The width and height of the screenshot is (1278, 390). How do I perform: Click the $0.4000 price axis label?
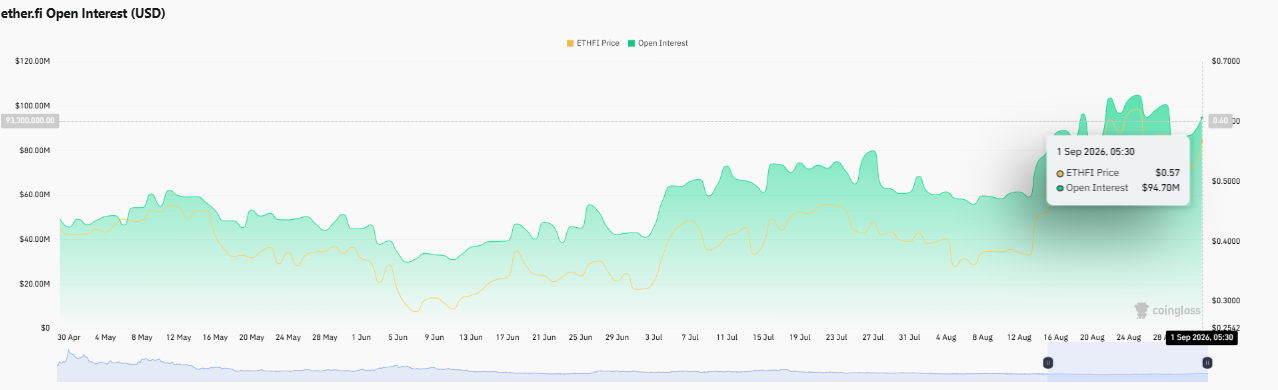point(1226,241)
